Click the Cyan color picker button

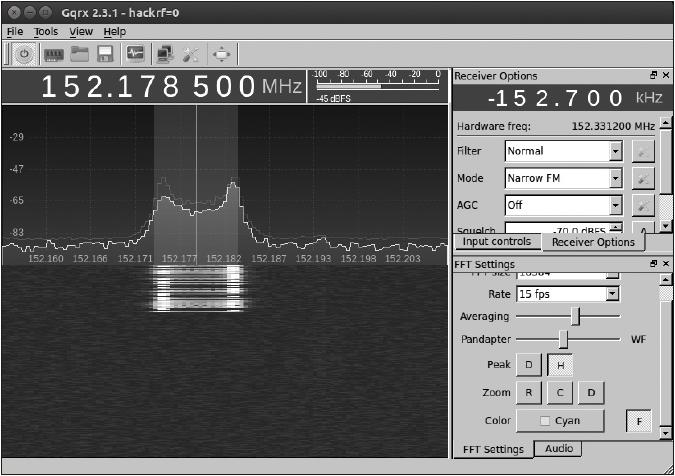[x=560, y=421]
